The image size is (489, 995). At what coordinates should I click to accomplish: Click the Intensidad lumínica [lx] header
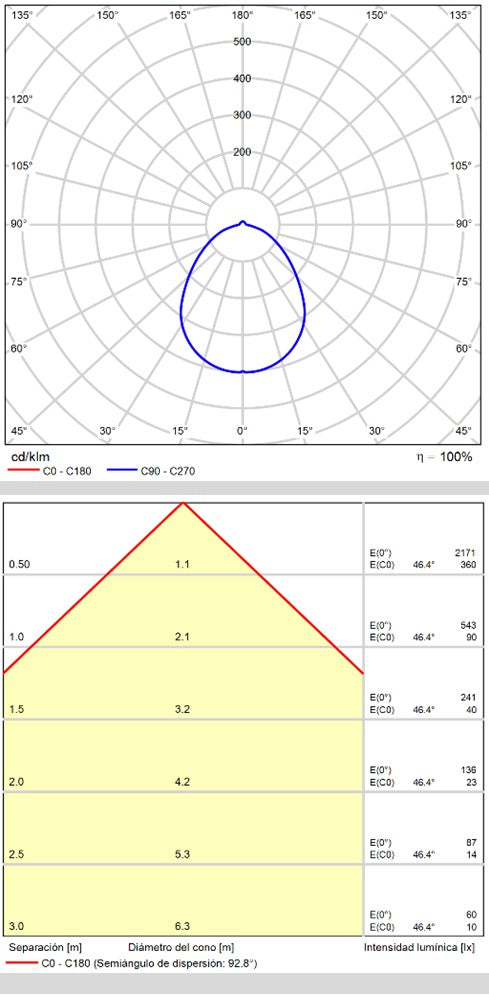421,947
